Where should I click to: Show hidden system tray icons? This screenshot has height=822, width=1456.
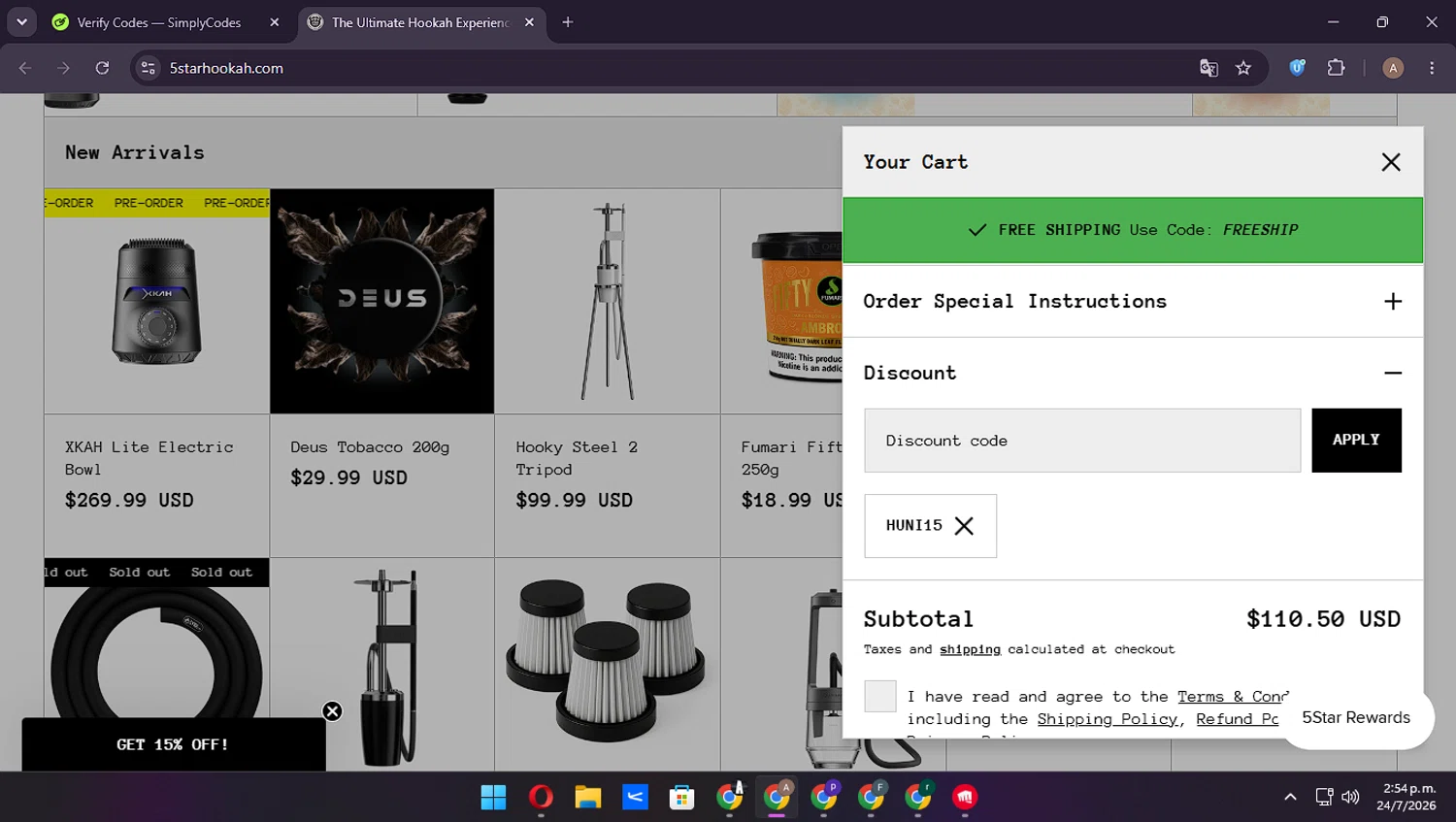[x=1290, y=797]
